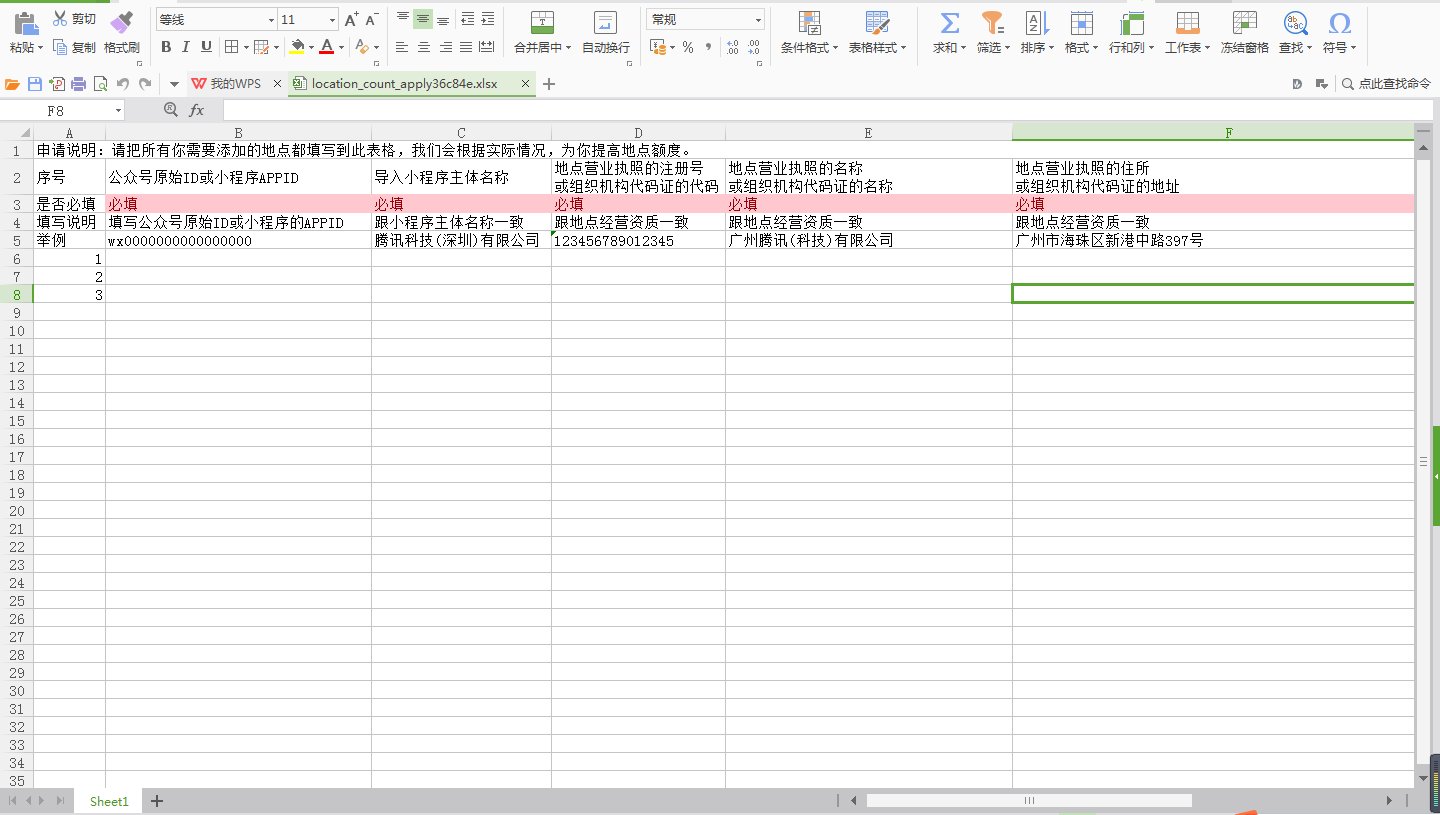Open a new document with the plus button
This screenshot has width=1440, height=815.
click(x=548, y=84)
